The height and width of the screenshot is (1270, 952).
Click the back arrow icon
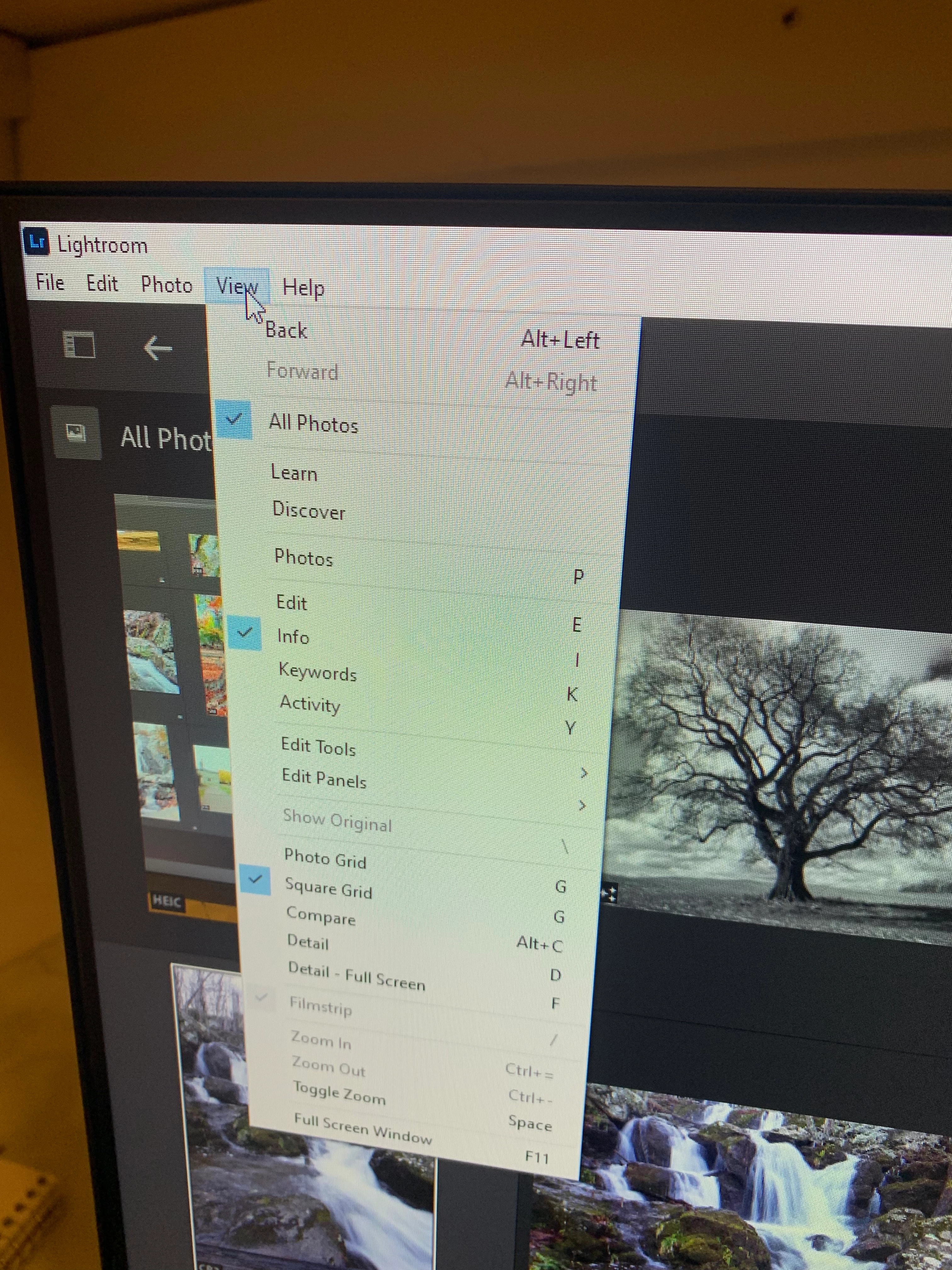157,348
